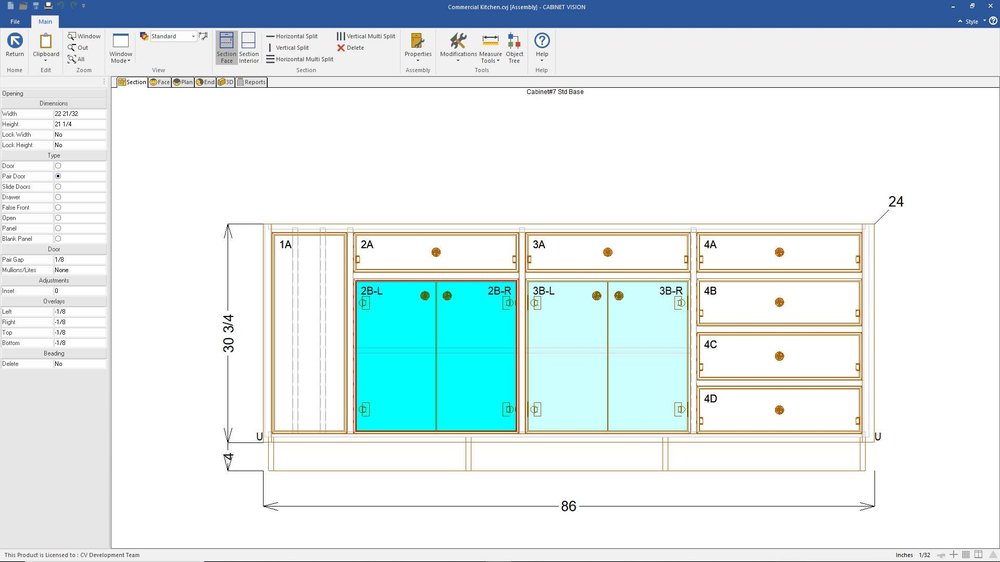1000x562 pixels.
Task: Select the False Front radio button
Action: [58, 207]
